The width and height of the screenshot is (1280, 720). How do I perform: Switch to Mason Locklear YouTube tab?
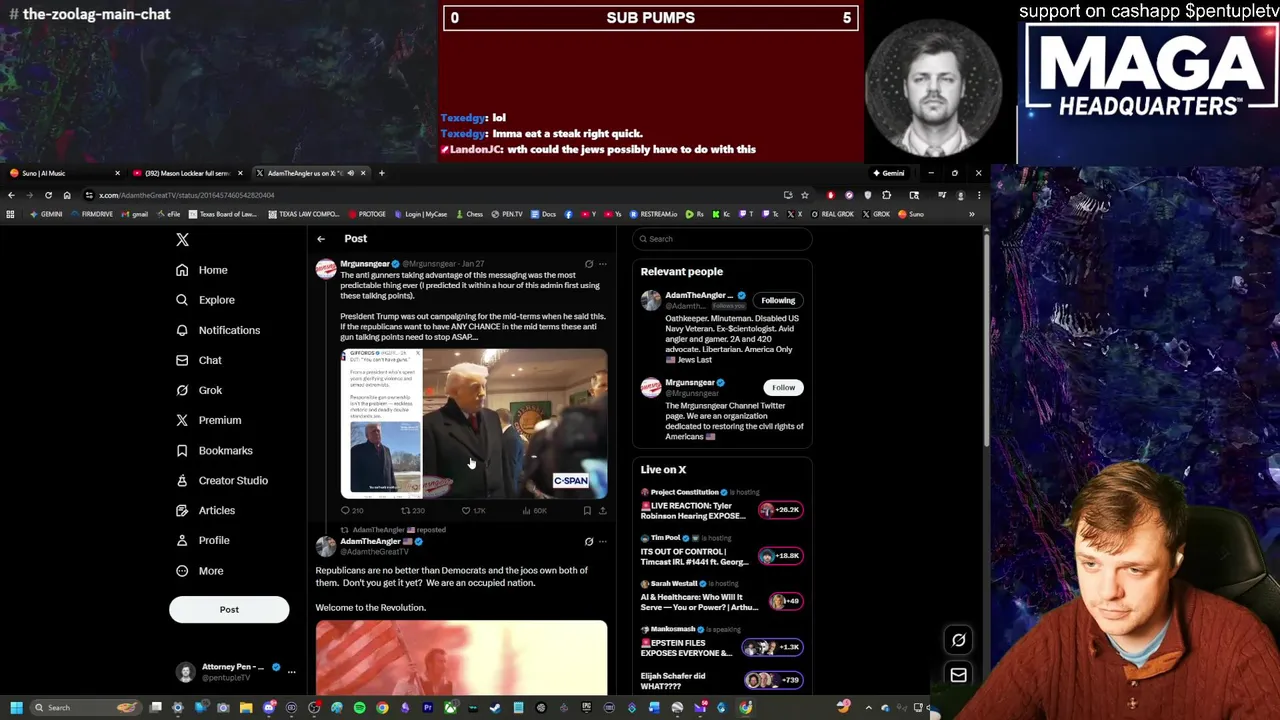coord(187,173)
